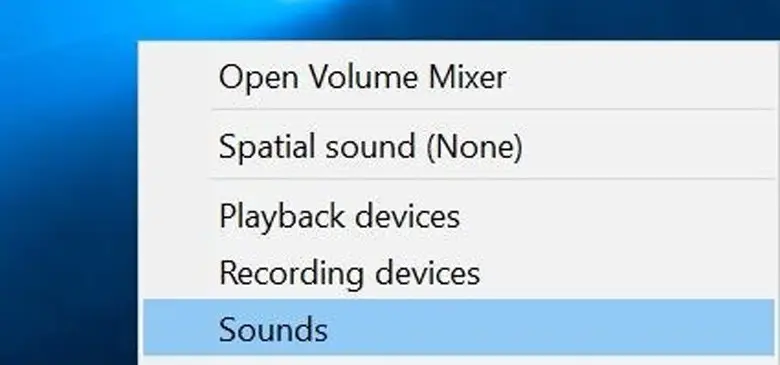Open Volume Mixer from the context menu

(x=459, y=77)
